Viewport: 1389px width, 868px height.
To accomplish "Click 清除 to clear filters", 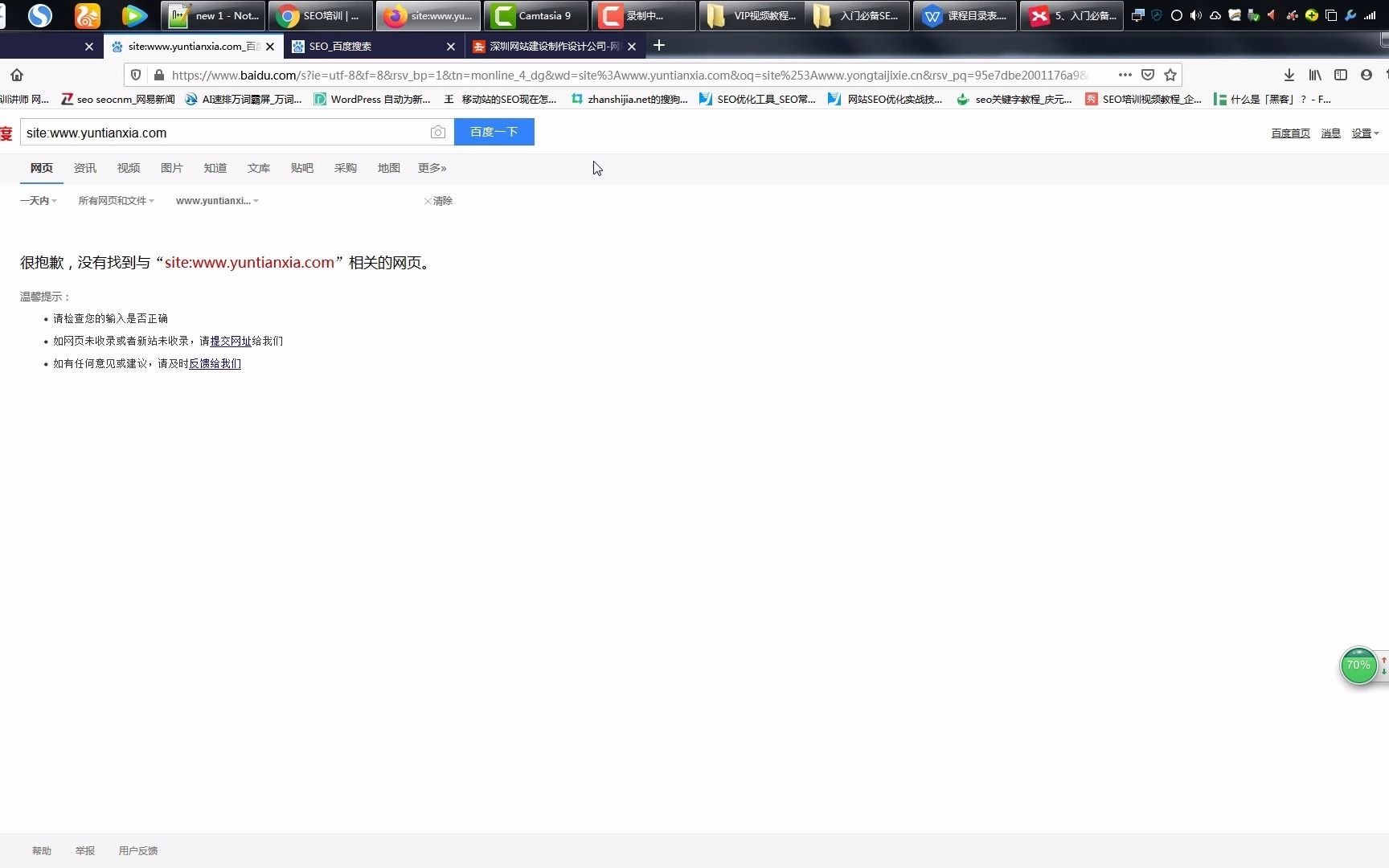I will pos(439,201).
